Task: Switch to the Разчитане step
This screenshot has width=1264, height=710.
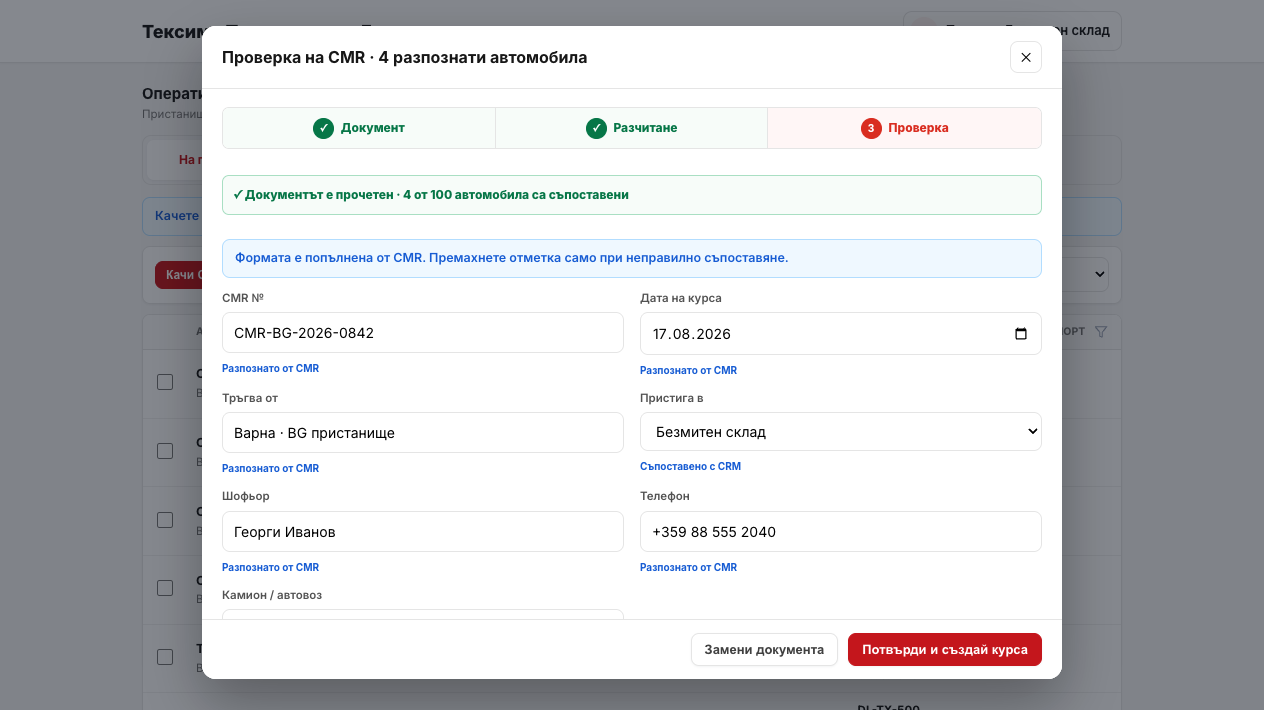Action: 631,128
